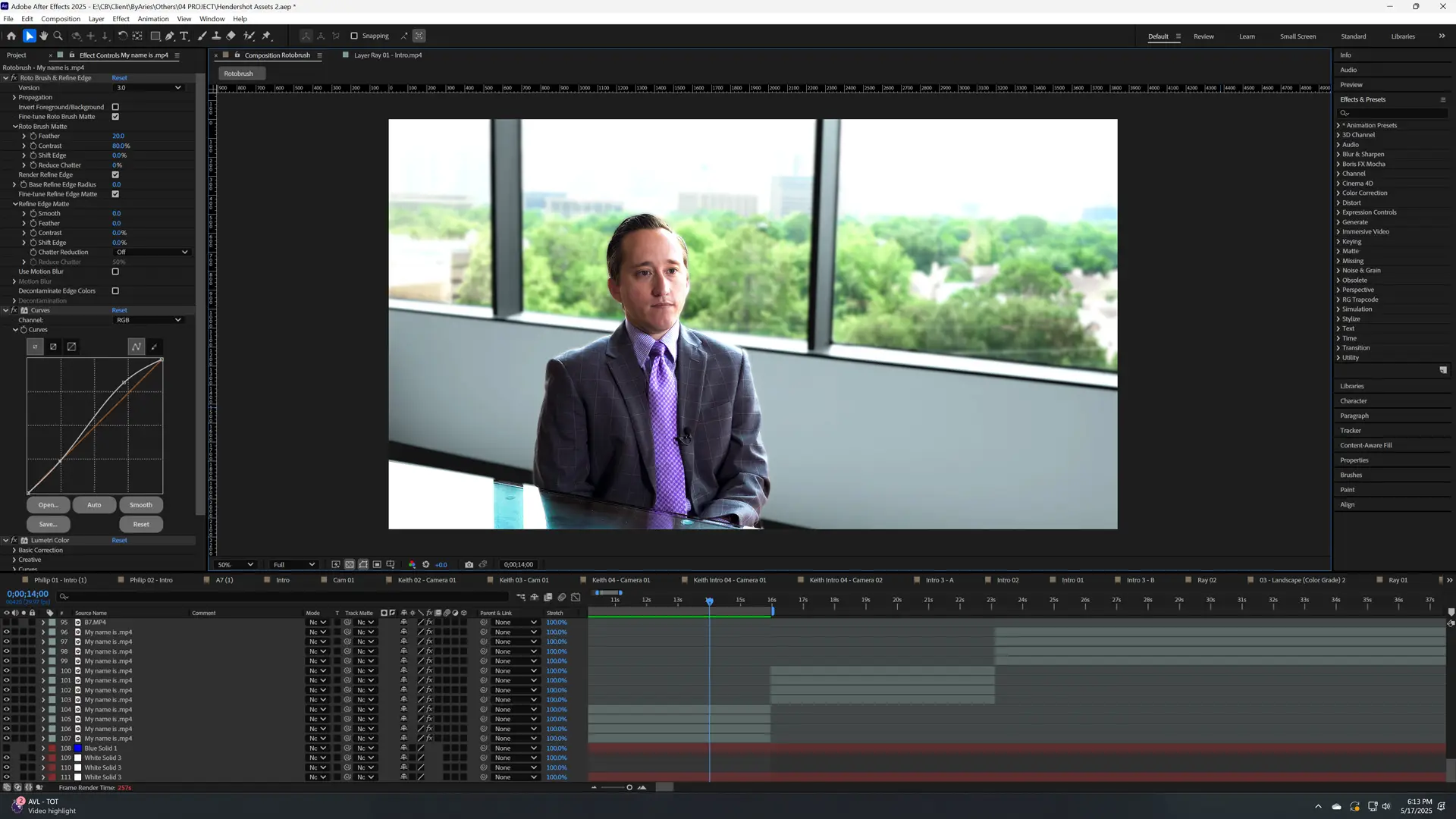The height and width of the screenshot is (819, 1456).
Task: Switch to the Ray 02 timeline tab
Action: (x=1206, y=580)
